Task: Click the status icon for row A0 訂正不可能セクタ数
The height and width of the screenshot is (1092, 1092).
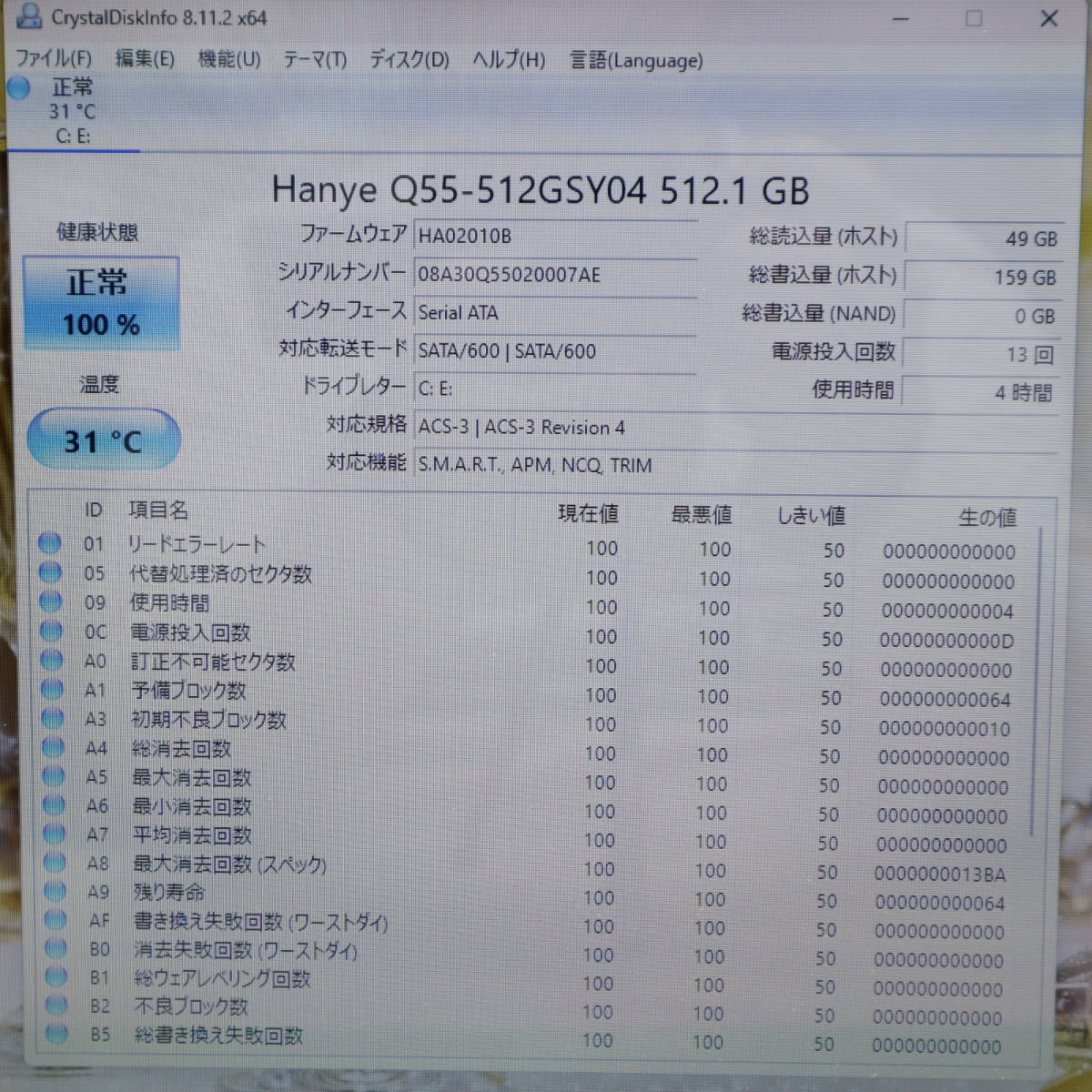Action: pos(52,660)
